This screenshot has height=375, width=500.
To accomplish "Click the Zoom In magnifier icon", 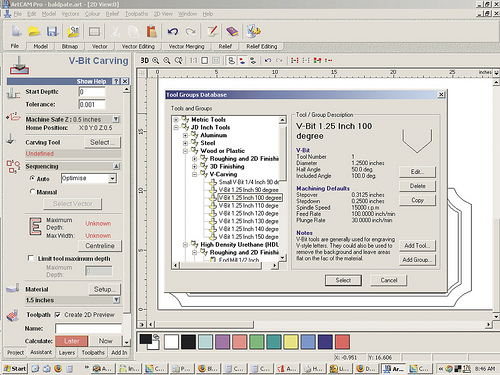I will coord(156,60).
